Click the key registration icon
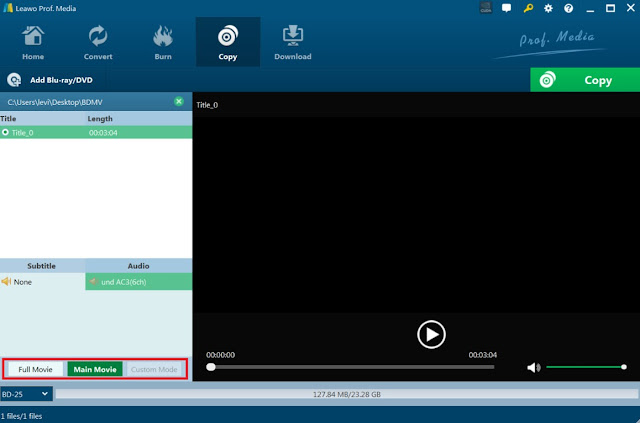Screen dimensions: 640x423 click(528, 8)
